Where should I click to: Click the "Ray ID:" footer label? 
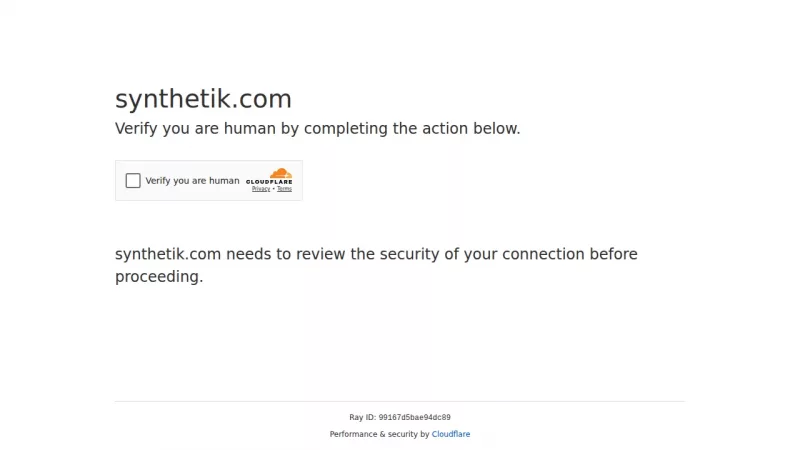363,417
